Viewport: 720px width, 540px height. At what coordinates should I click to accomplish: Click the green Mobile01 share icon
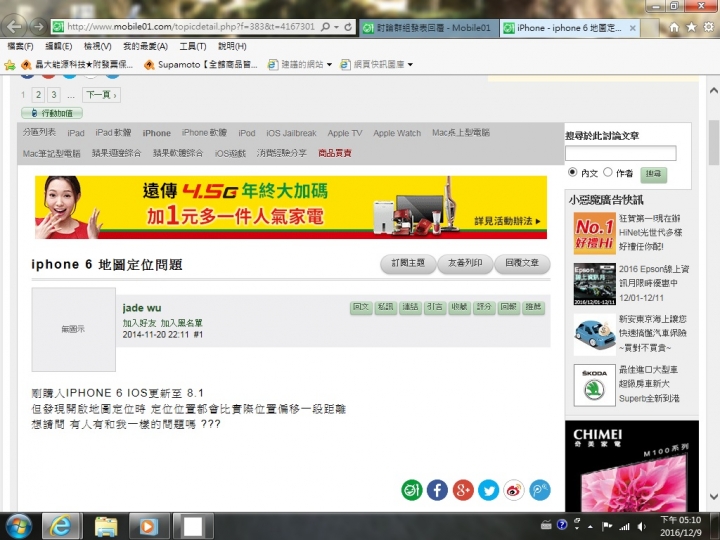[x=412, y=490]
